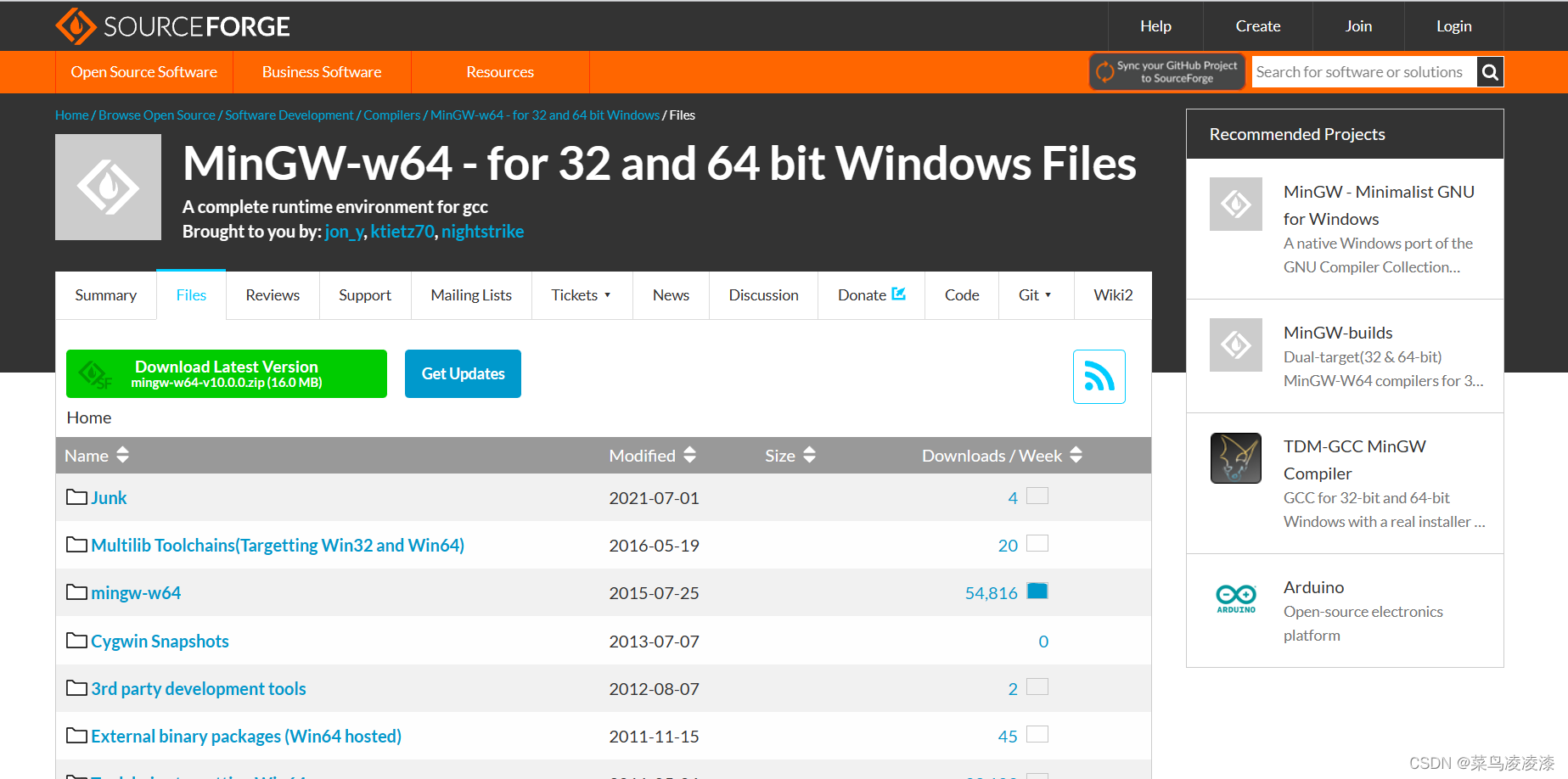
Task: Click Software Development breadcrumb
Action: tap(289, 115)
